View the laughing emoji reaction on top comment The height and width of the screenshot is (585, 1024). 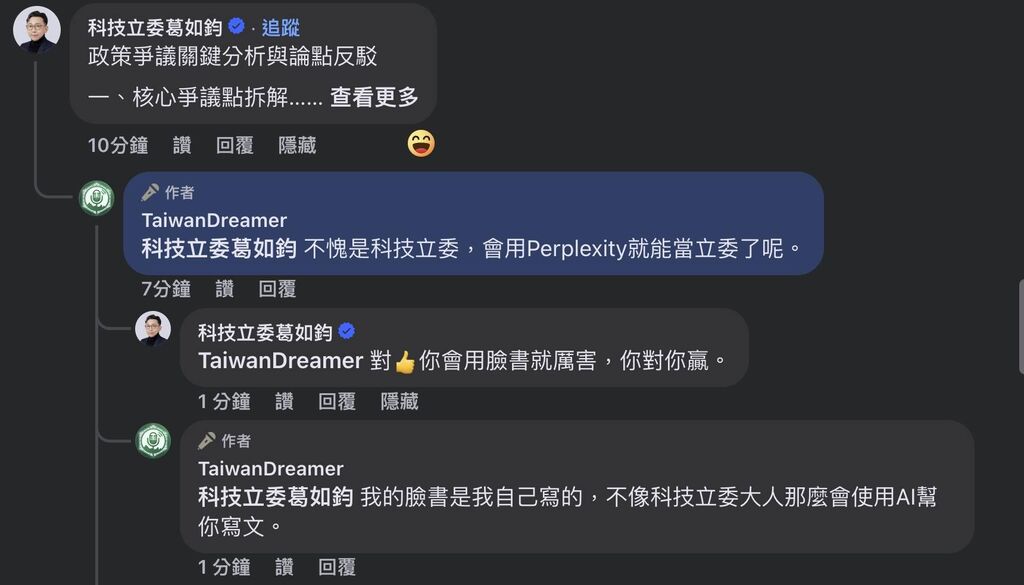pyautogui.click(x=421, y=144)
